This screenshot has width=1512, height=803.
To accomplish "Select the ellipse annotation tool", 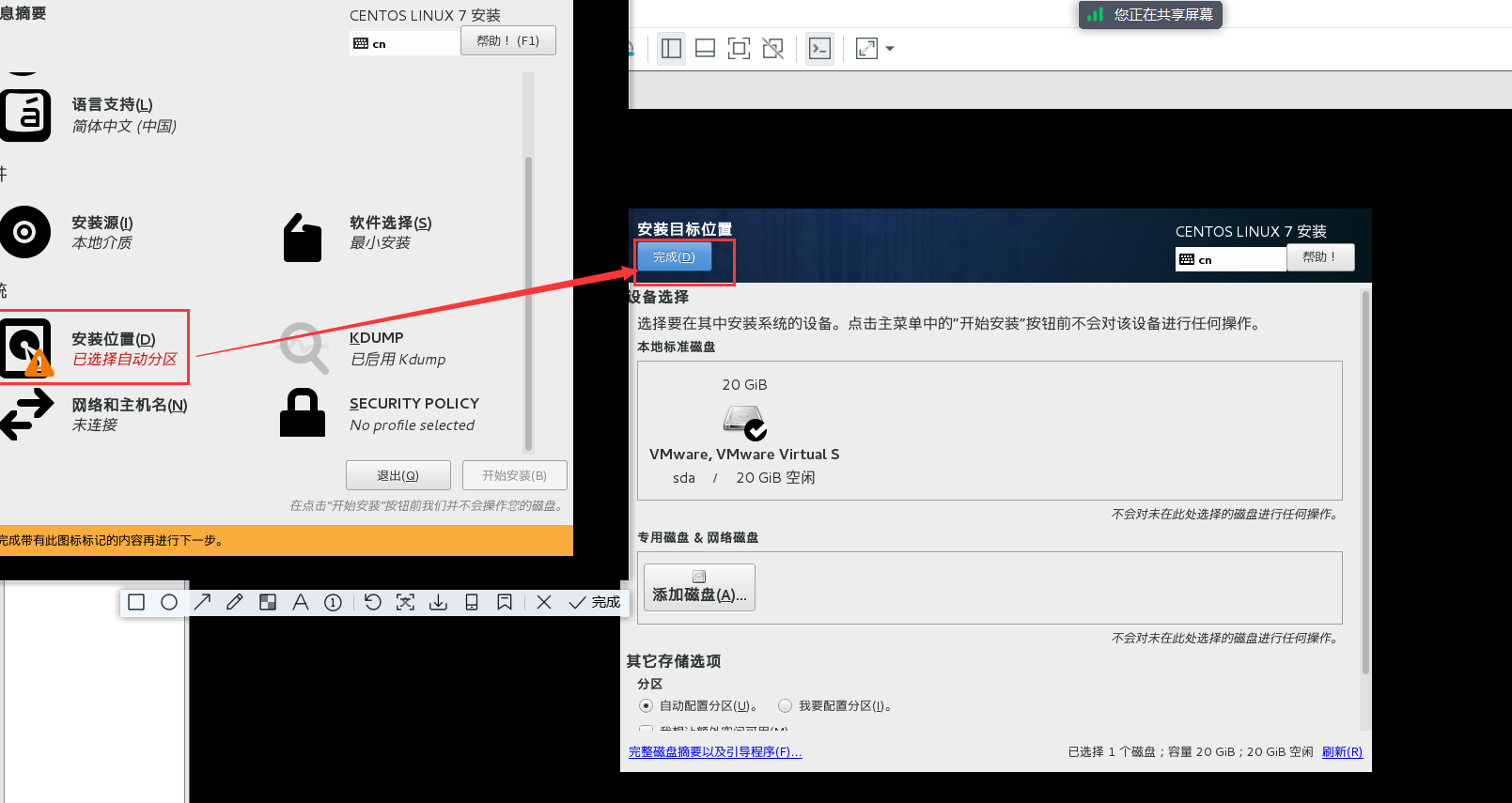I will [169, 602].
